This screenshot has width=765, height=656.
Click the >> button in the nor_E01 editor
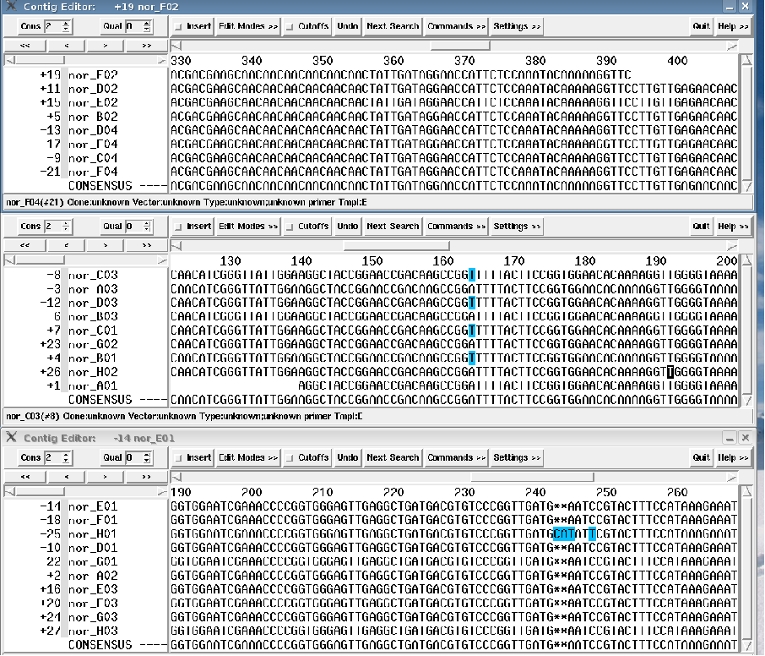click(x=147, y=477)
